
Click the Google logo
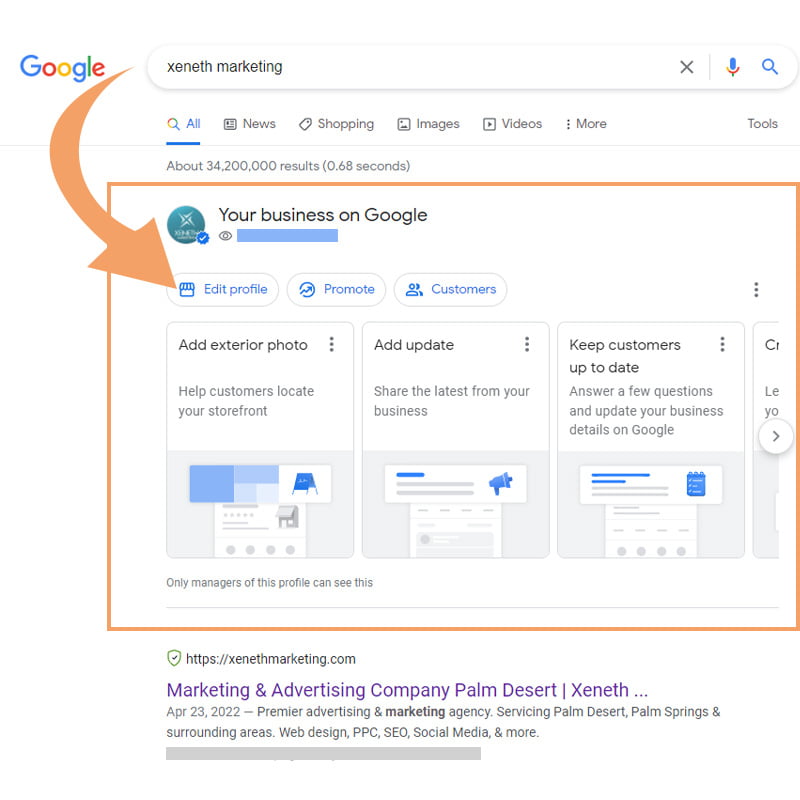[62, 67]
